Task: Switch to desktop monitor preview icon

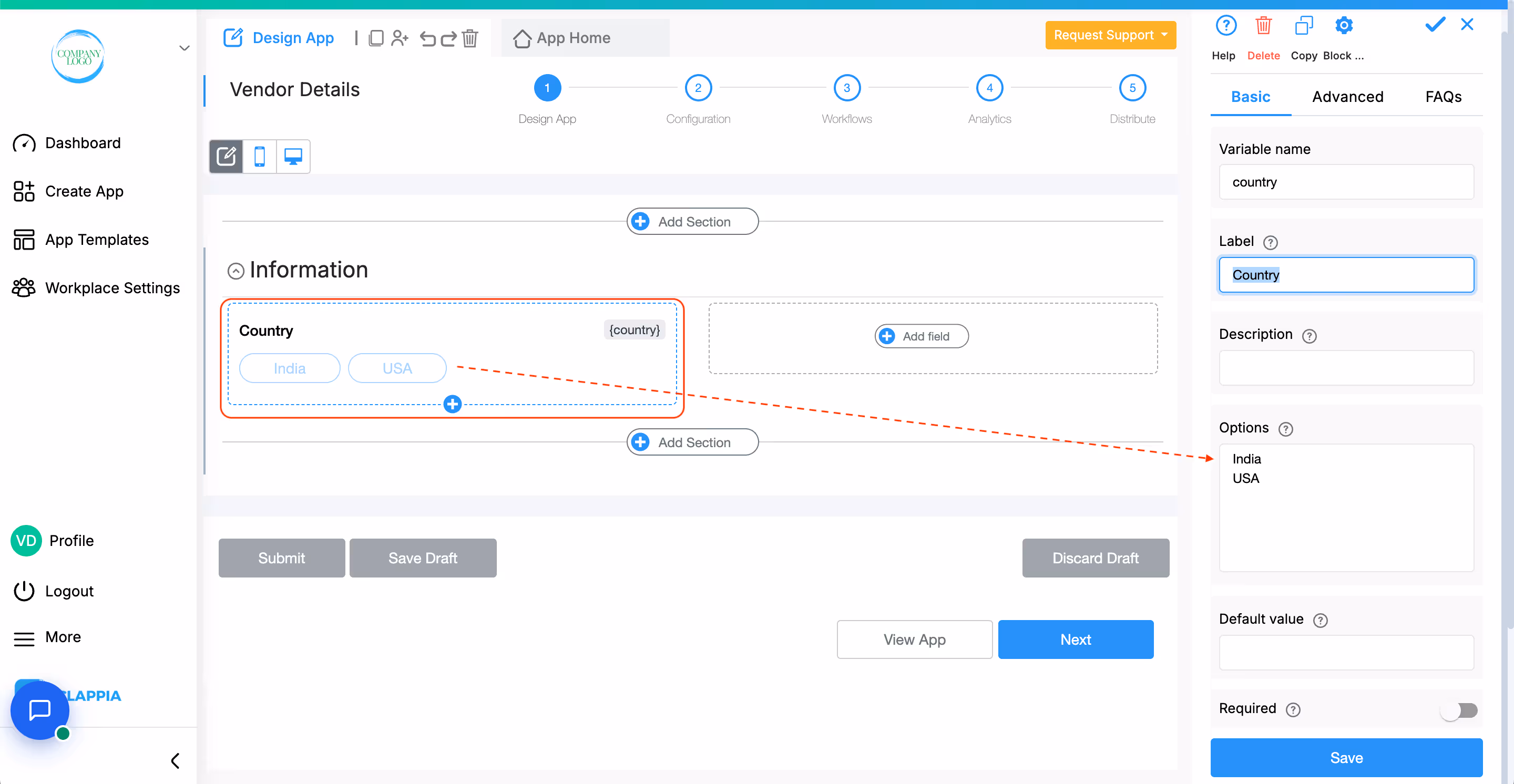Action: (x=293, y=157)
